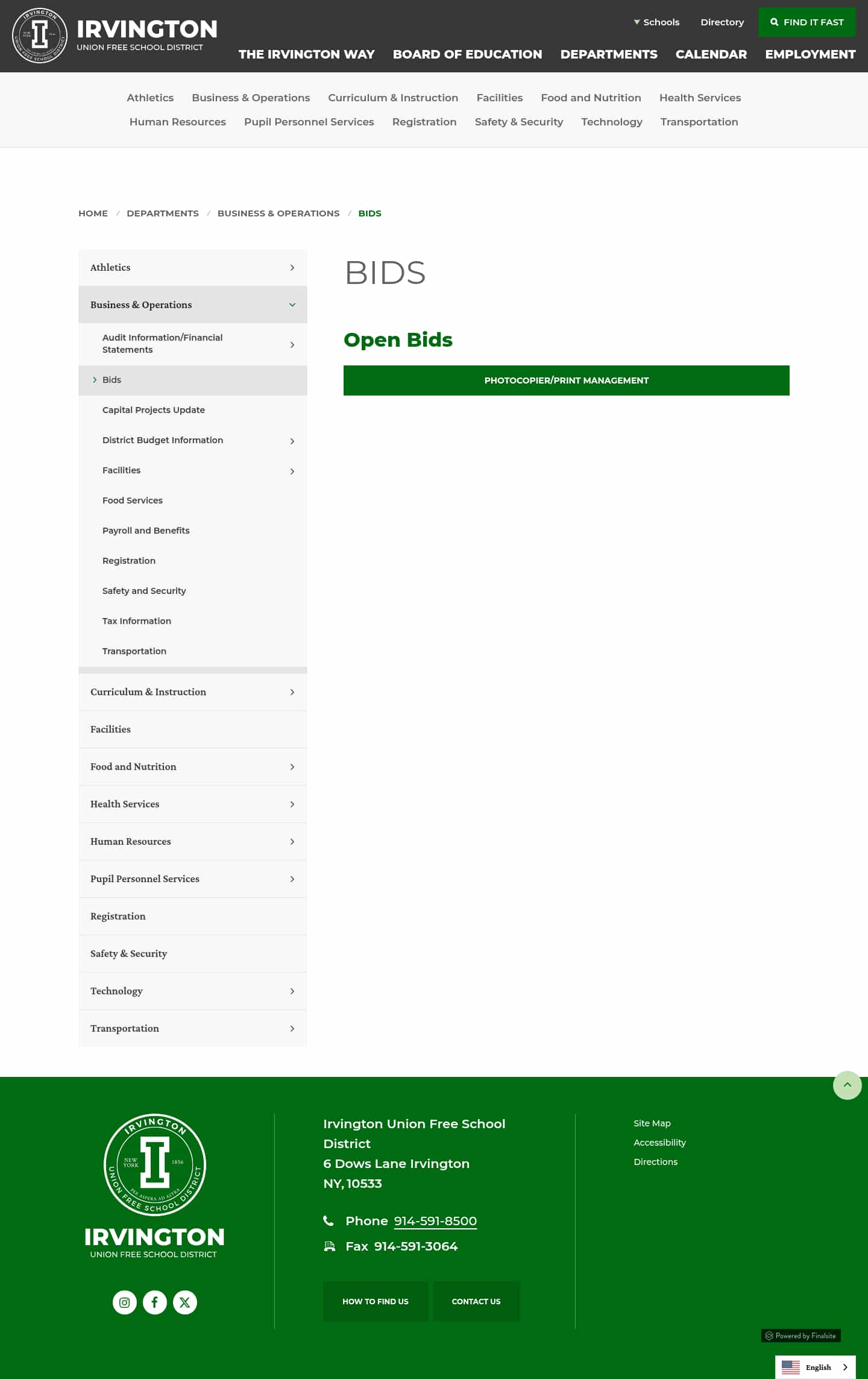Screen dimensions: 868x1379
Task: Select Payroll and Benefits in sidebar
Action: pos(146,531)
